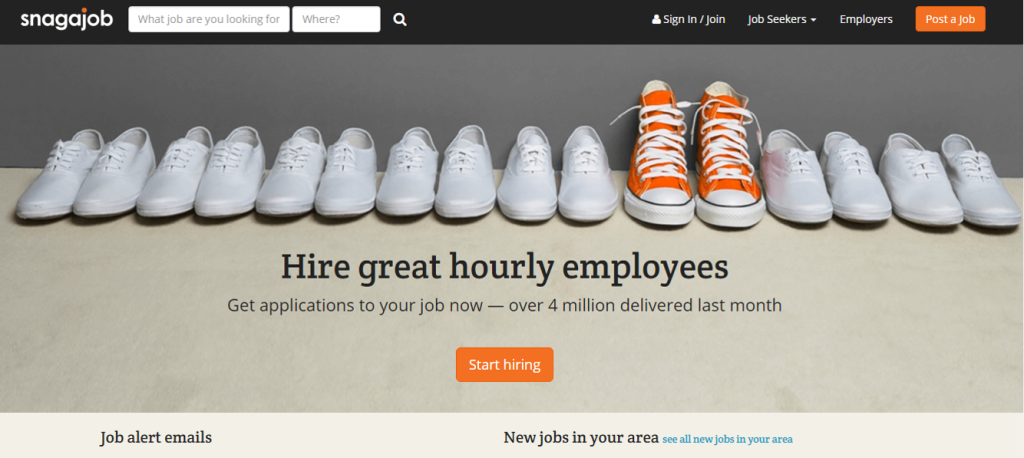The height and width of the screenshot is (458, 1024).
Task: Open 'see all new jobs in your area' link
Action: 728,439
